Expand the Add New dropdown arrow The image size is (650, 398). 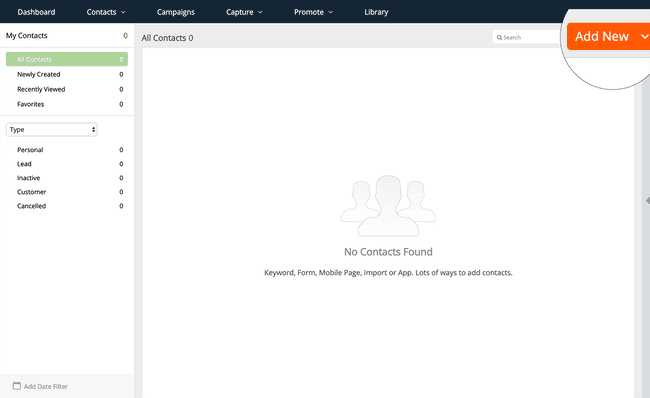coord(645,36)
